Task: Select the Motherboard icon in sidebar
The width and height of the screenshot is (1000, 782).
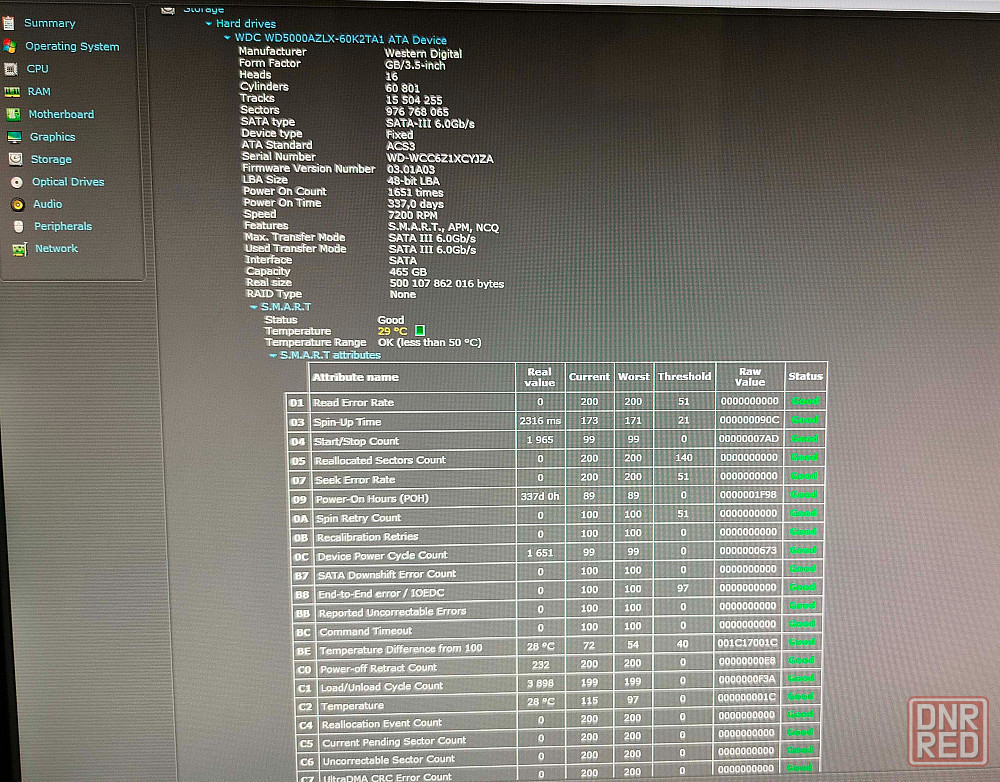Action: (13, 114)
